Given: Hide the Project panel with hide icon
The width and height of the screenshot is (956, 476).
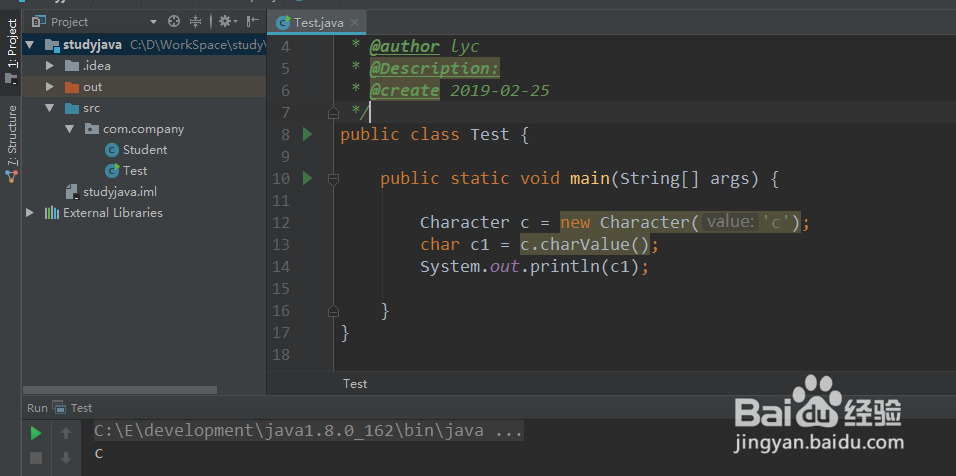Looking at the screenshot, I should click(253, 22).
